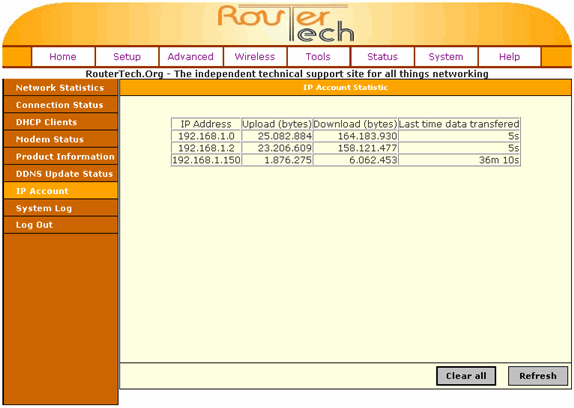This screenshot has height=408, width=574.
Task: Click download value 158.121.477
Action: (x=355, y=148)
